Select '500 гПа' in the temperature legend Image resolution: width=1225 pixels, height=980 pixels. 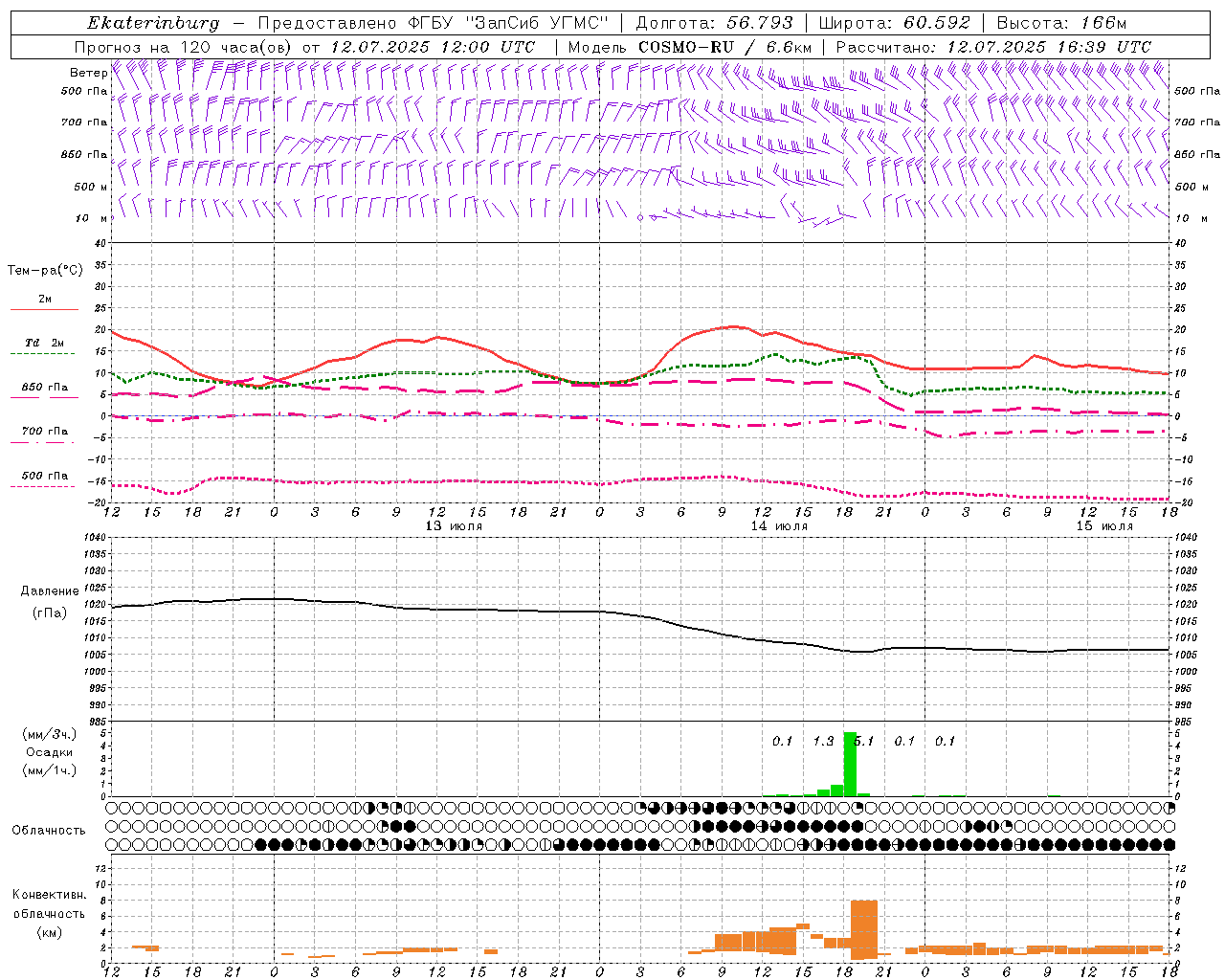(45, 476)
